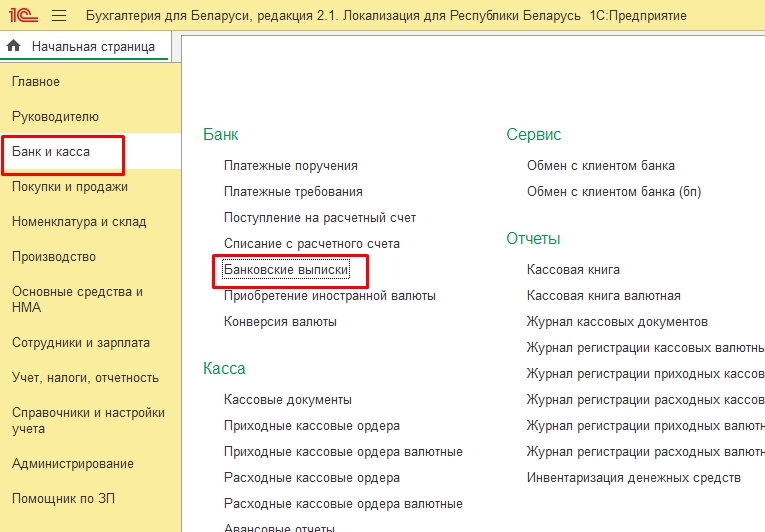Open Обмен с клиентом банка
Viewport: 765px width, 532px height.
click(x=601, y=166)
